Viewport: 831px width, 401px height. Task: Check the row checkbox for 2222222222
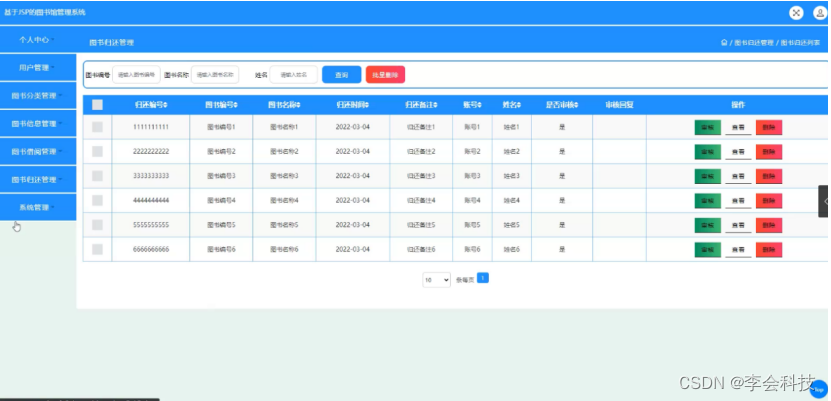click(x=98, y=152)
